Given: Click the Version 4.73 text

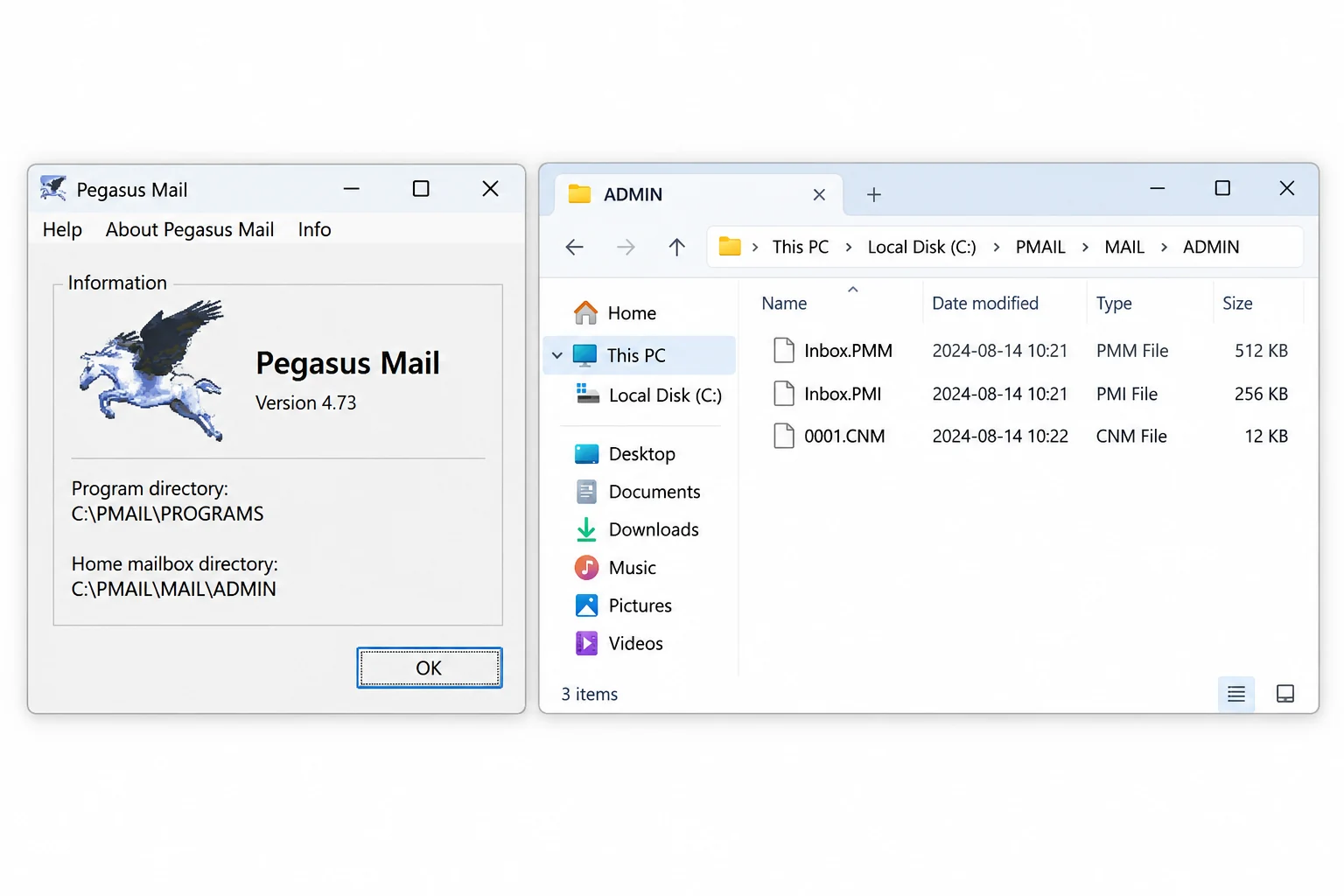Looking at the screenshot, I should pos(305,402).
